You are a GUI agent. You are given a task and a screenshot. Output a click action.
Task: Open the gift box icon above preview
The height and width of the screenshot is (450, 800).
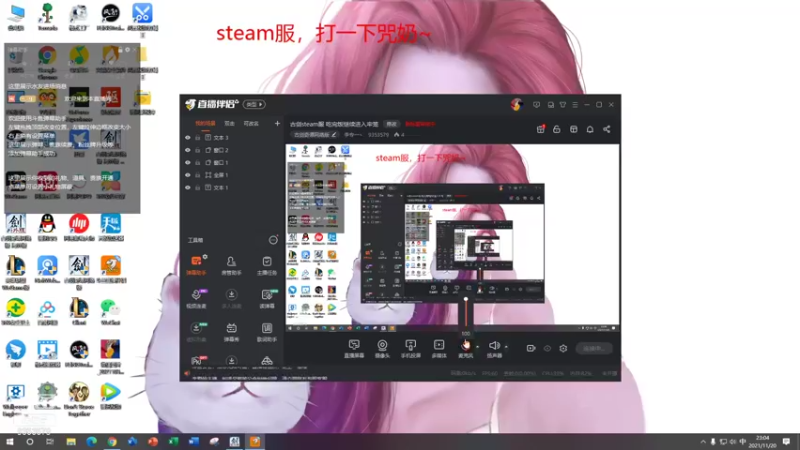pyautogui.click(x=541, y=129)
